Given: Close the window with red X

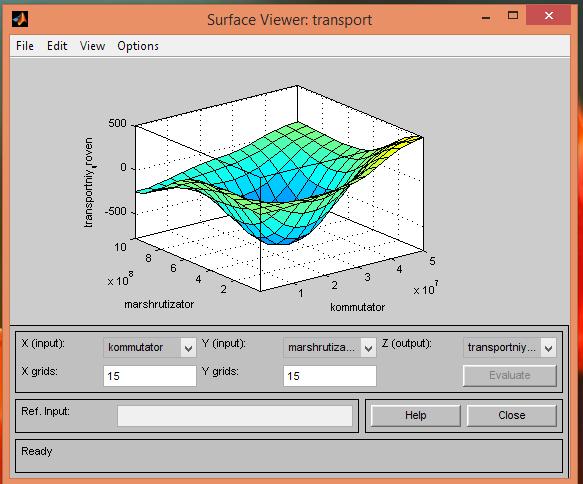Looking at the screenshot, I should coord(548,16).
